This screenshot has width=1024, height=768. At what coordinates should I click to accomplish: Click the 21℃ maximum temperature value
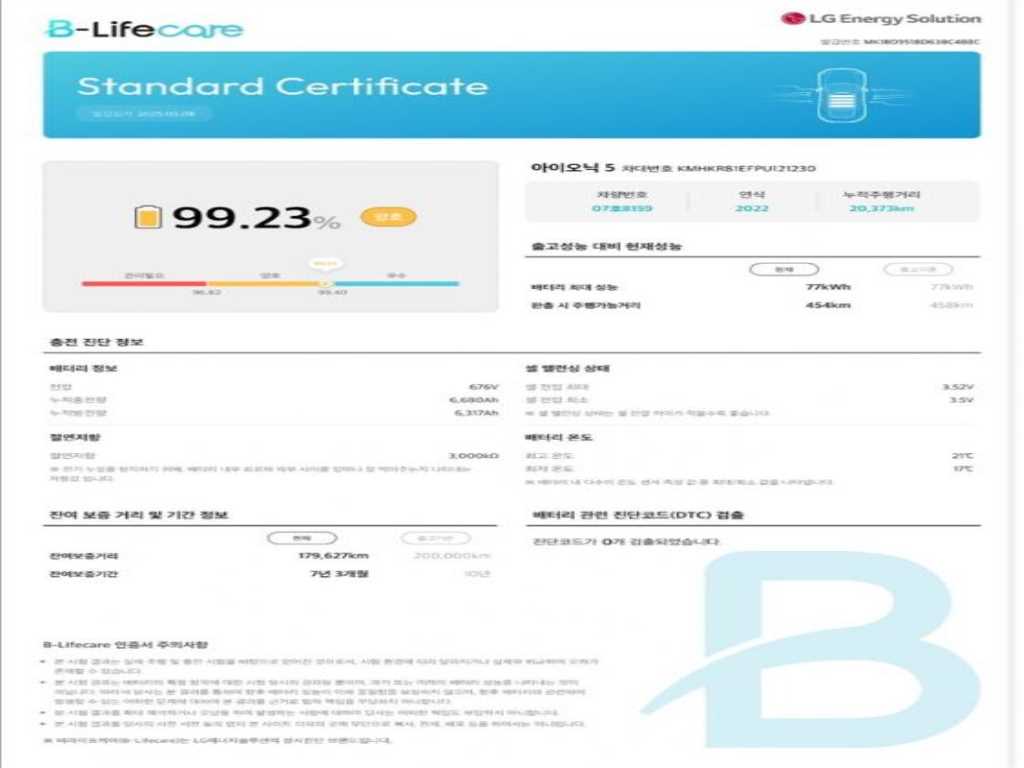[x=963, y=455]
